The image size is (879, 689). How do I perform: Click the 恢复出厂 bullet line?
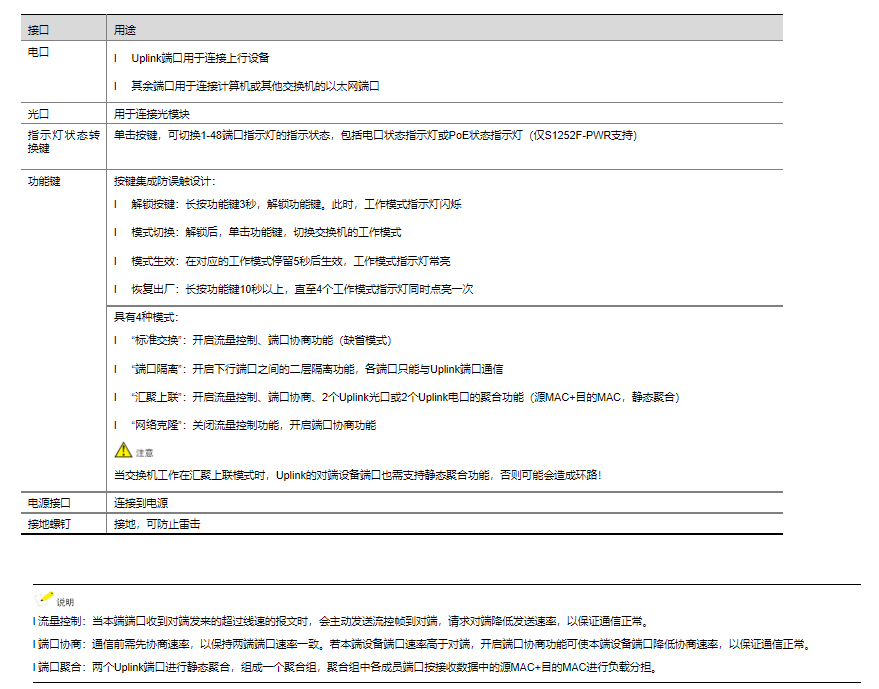tap(302, 289)
